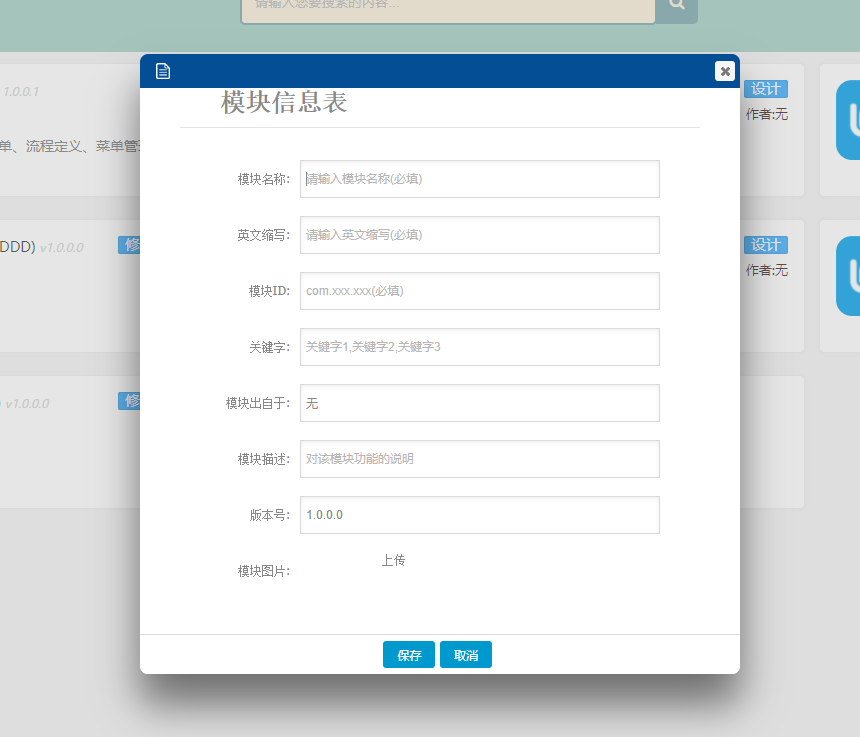
Task: Click the second 设计 button on right
Action: (766, 245)
